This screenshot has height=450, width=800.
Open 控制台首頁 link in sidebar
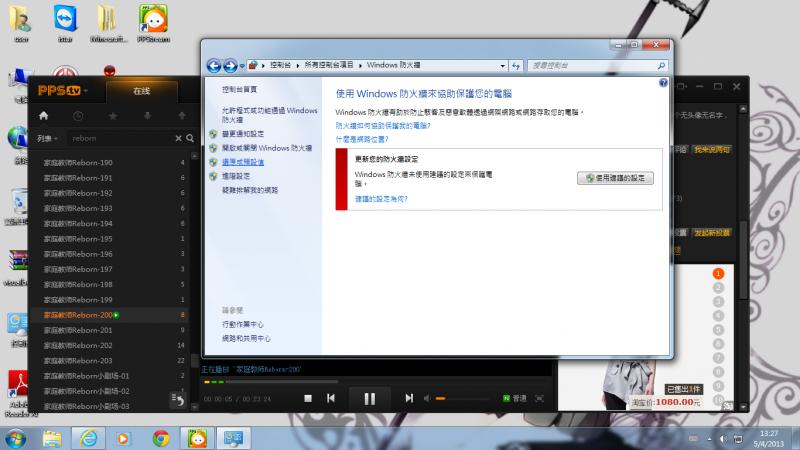coord(239,89)
